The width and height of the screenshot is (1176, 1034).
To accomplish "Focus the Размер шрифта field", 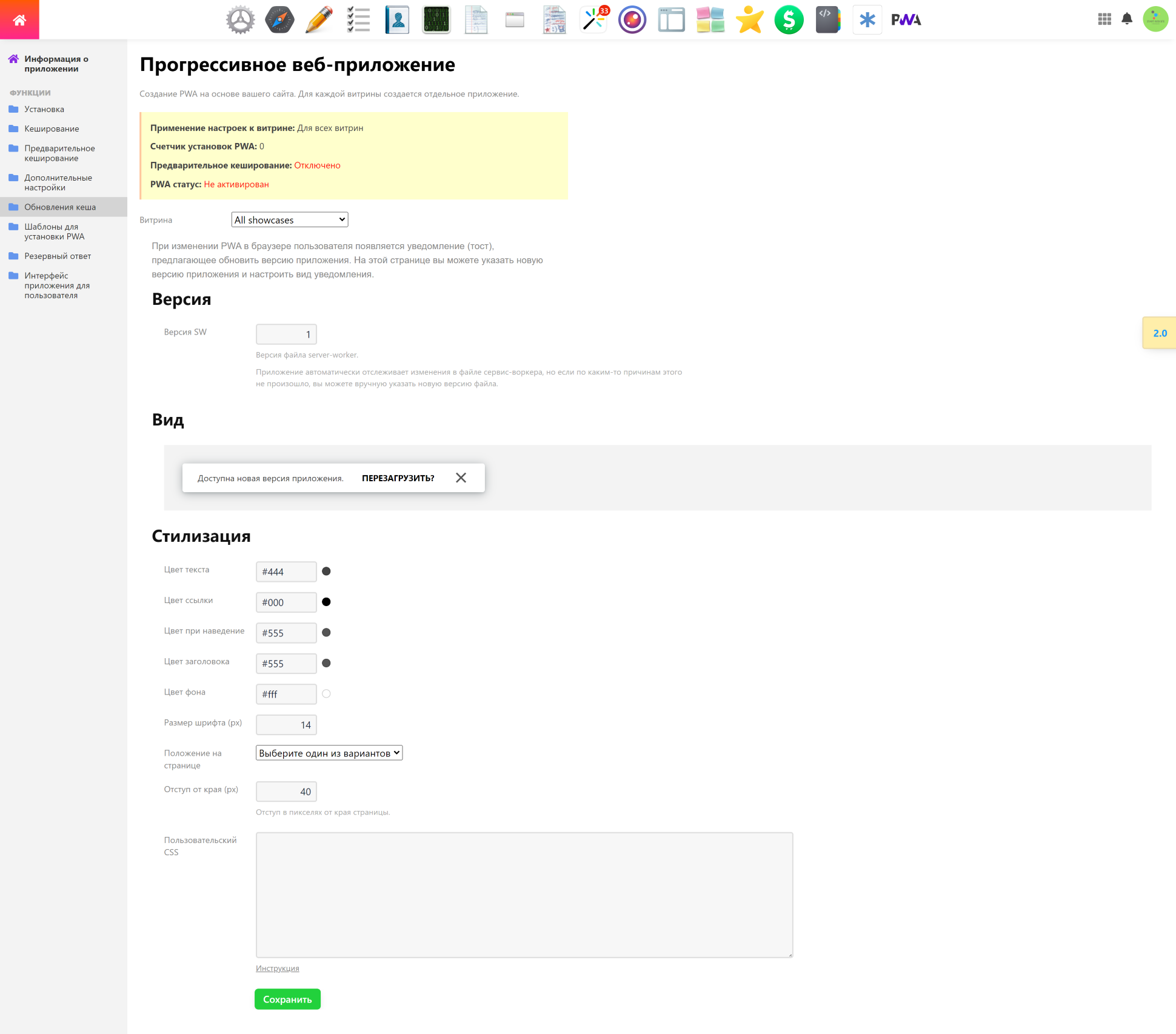I will point(286,725).
